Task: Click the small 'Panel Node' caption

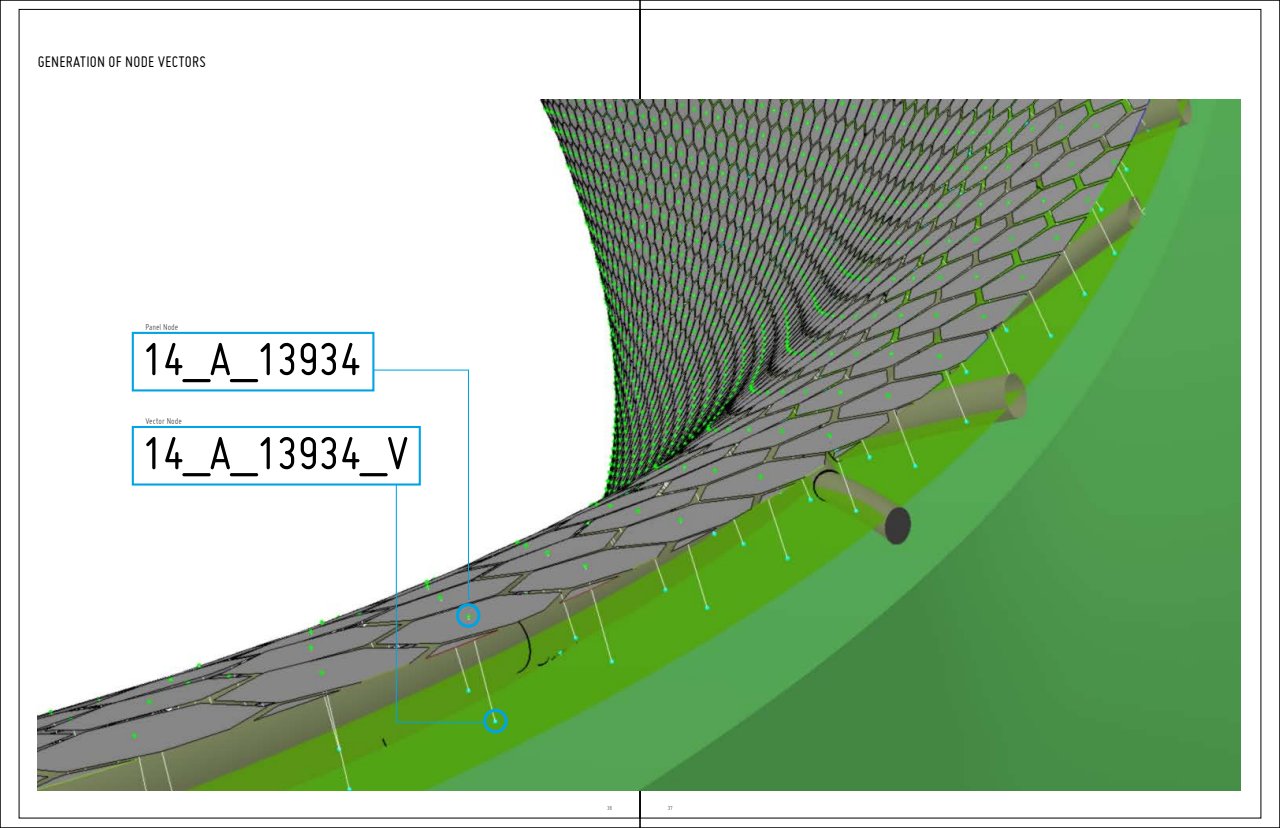Action: pos(162,327)
